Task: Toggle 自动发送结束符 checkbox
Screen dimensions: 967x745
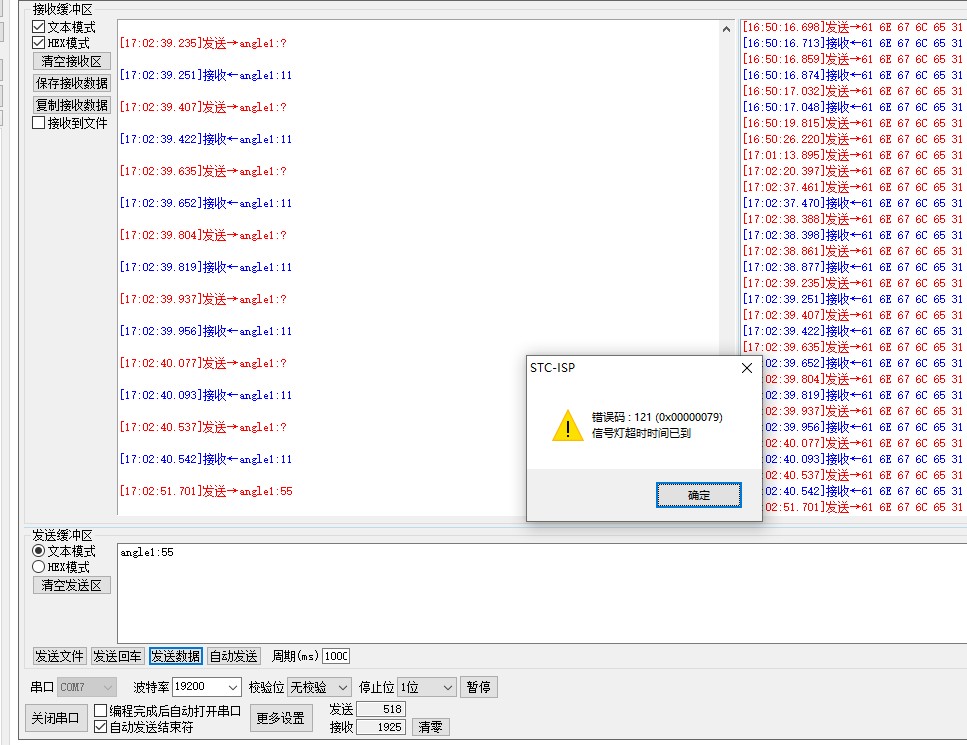Action: click(x=101, y=726)
